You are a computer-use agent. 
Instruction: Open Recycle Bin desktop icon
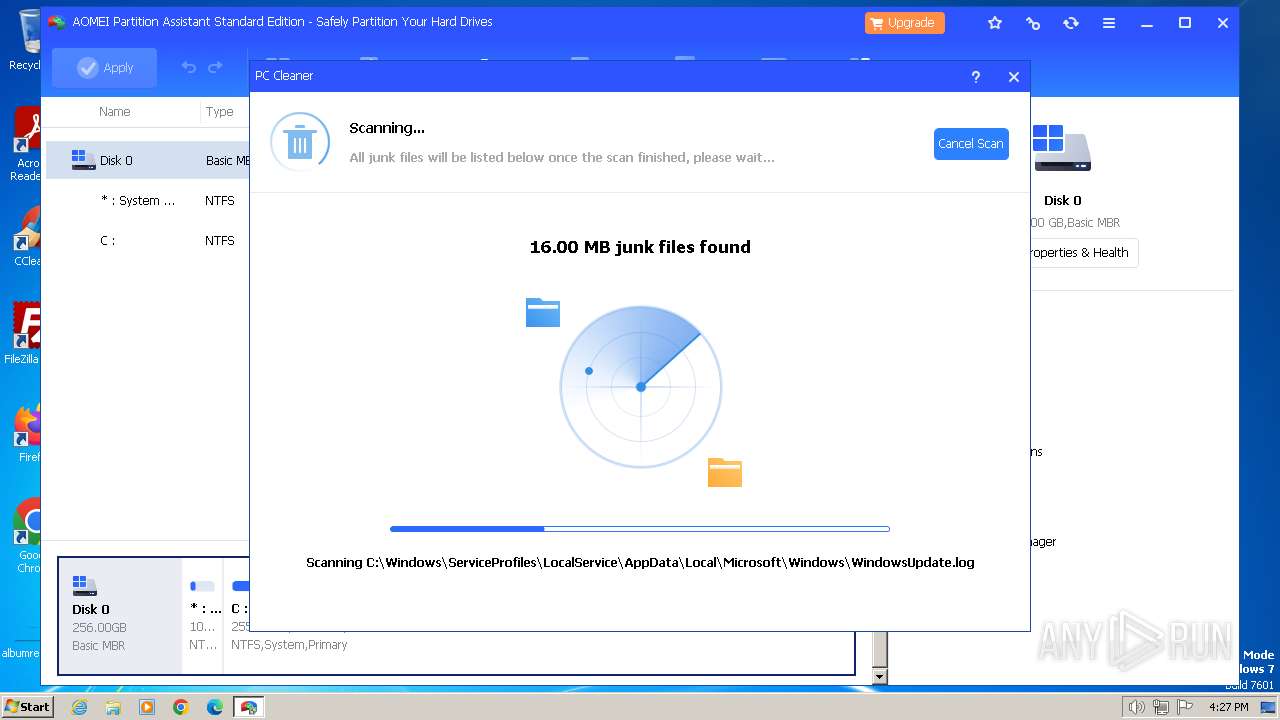tap(27, 40)
